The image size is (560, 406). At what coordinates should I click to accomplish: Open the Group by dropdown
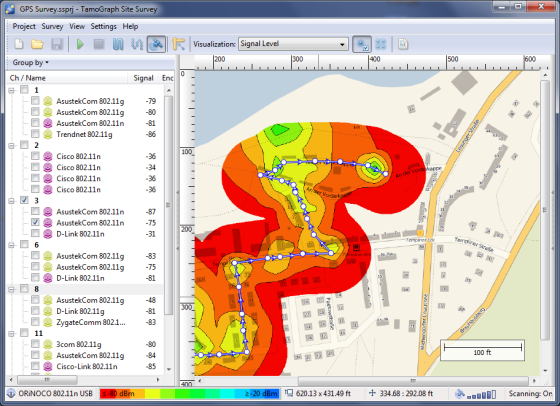tap(30, 62)
